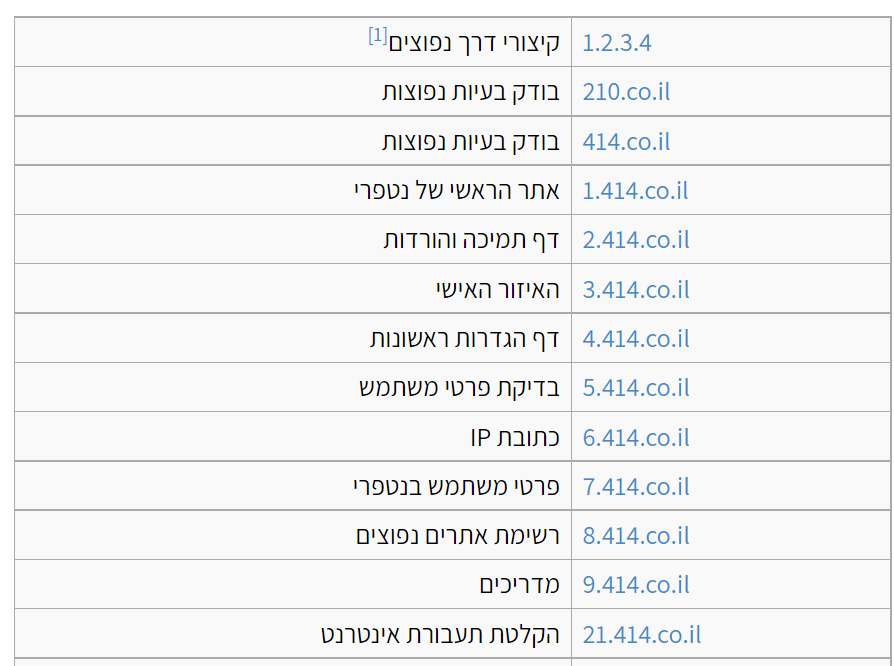Click the 3.414.co.il link
Viewport: 894px width, 666px height.
635,290
